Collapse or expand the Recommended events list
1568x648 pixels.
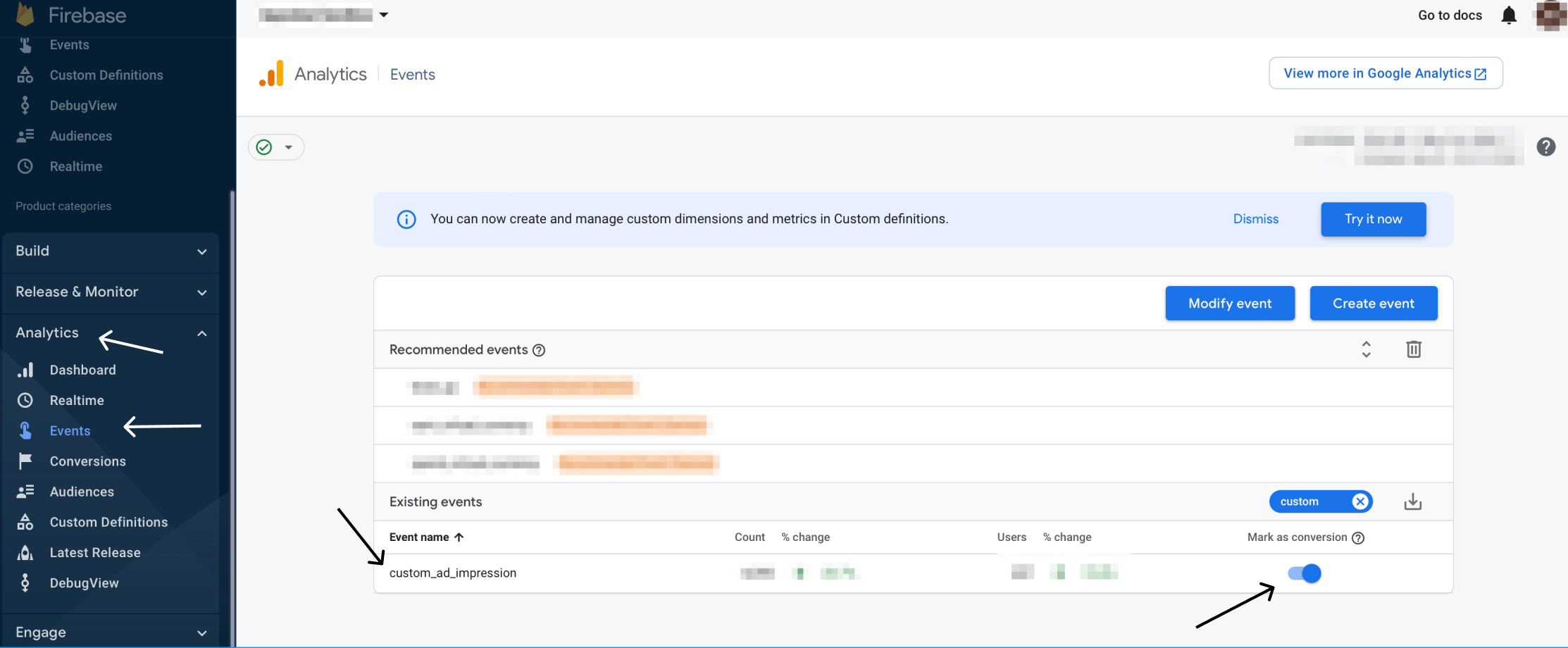click(x=1366, y=349)
